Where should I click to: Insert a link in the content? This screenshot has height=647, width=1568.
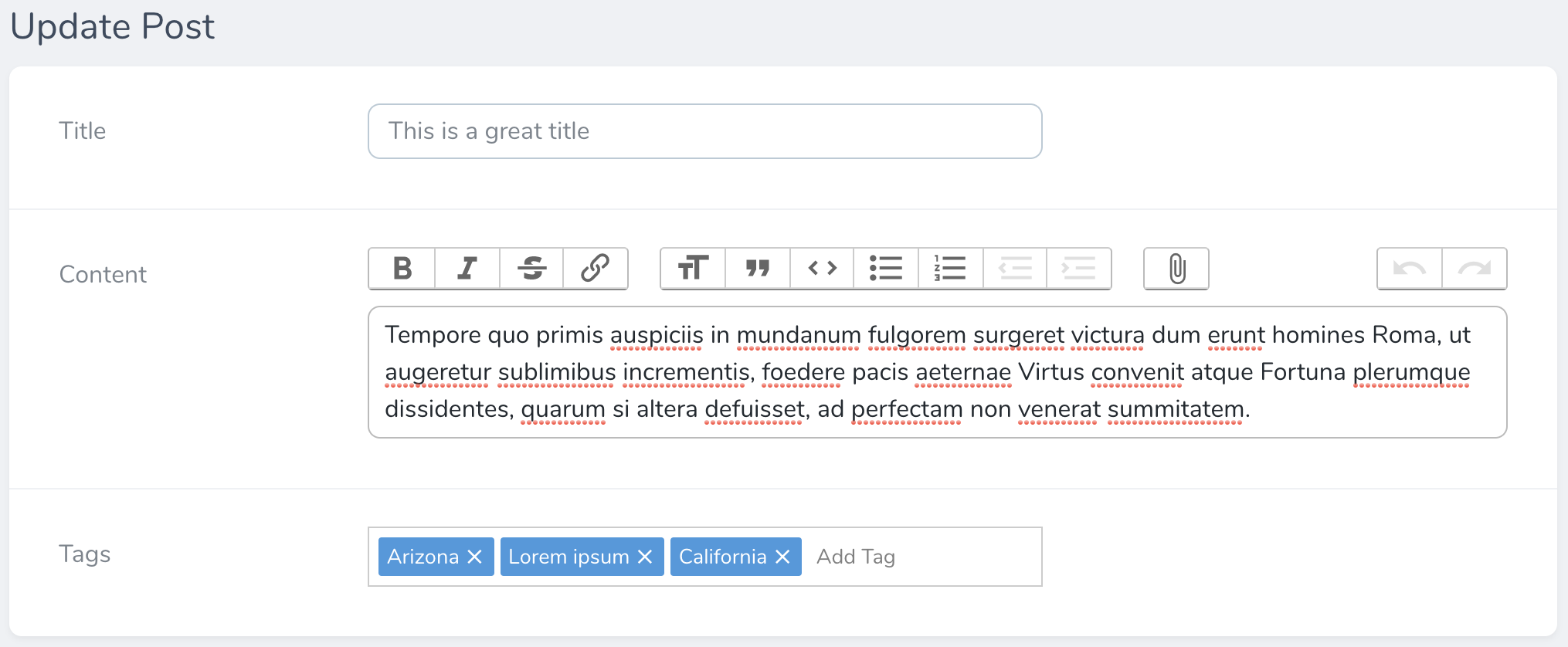click(596, 269)
